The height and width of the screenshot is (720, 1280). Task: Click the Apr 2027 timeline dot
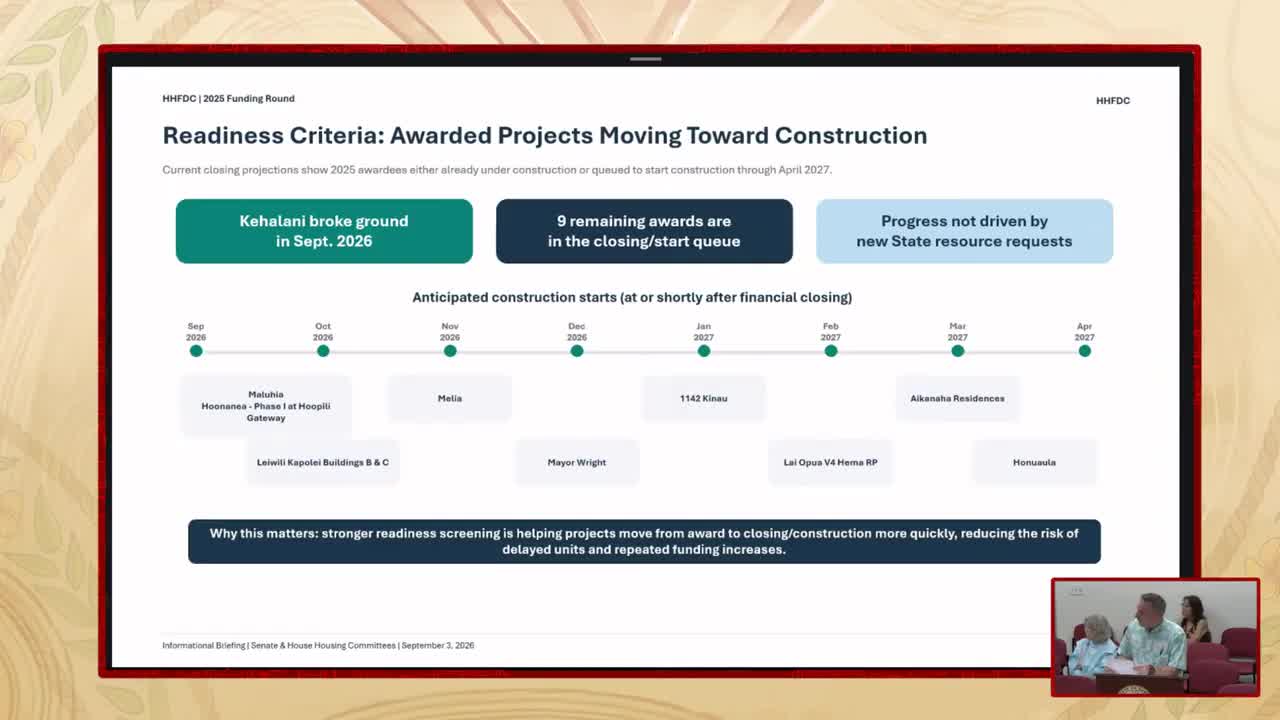[1085, 351]
